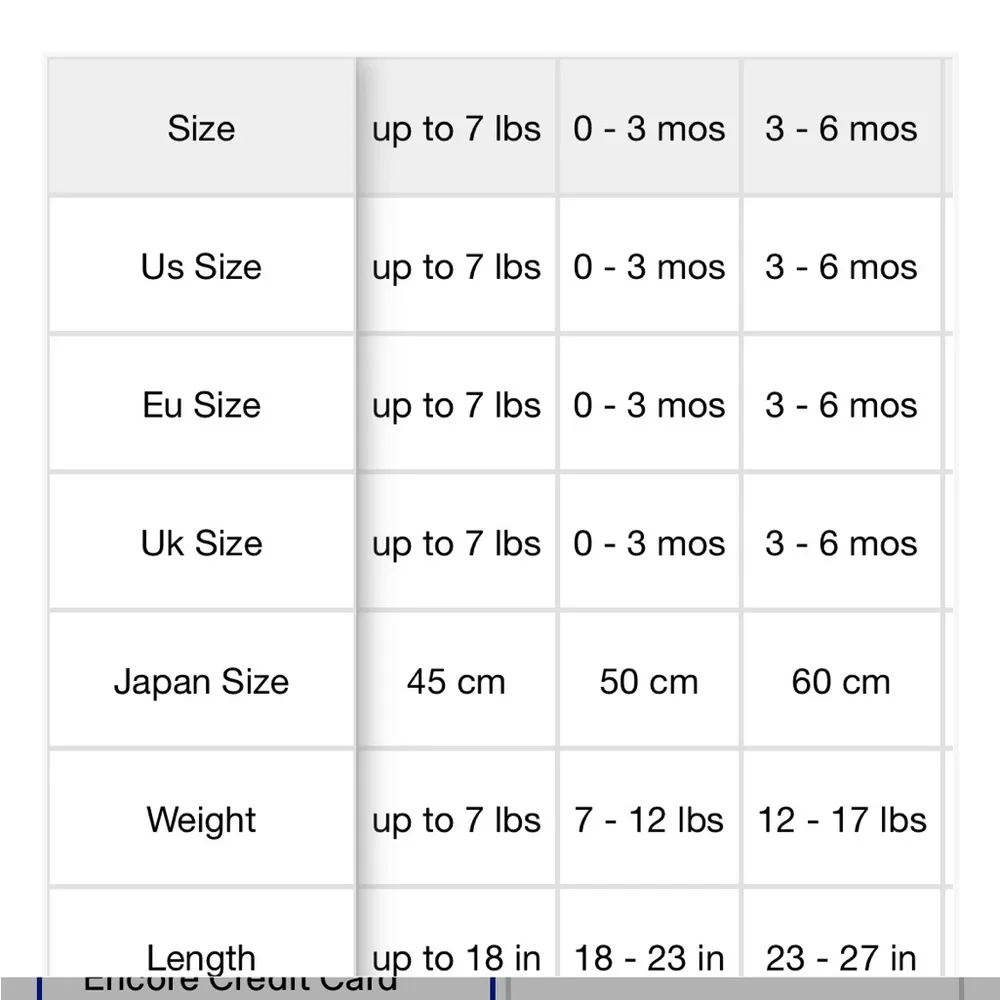Viewport: 1000px width, 1000px height.
Task: Click the Eu Size '0 - 3 mos' cell
Action: click(x=649, y=404)
